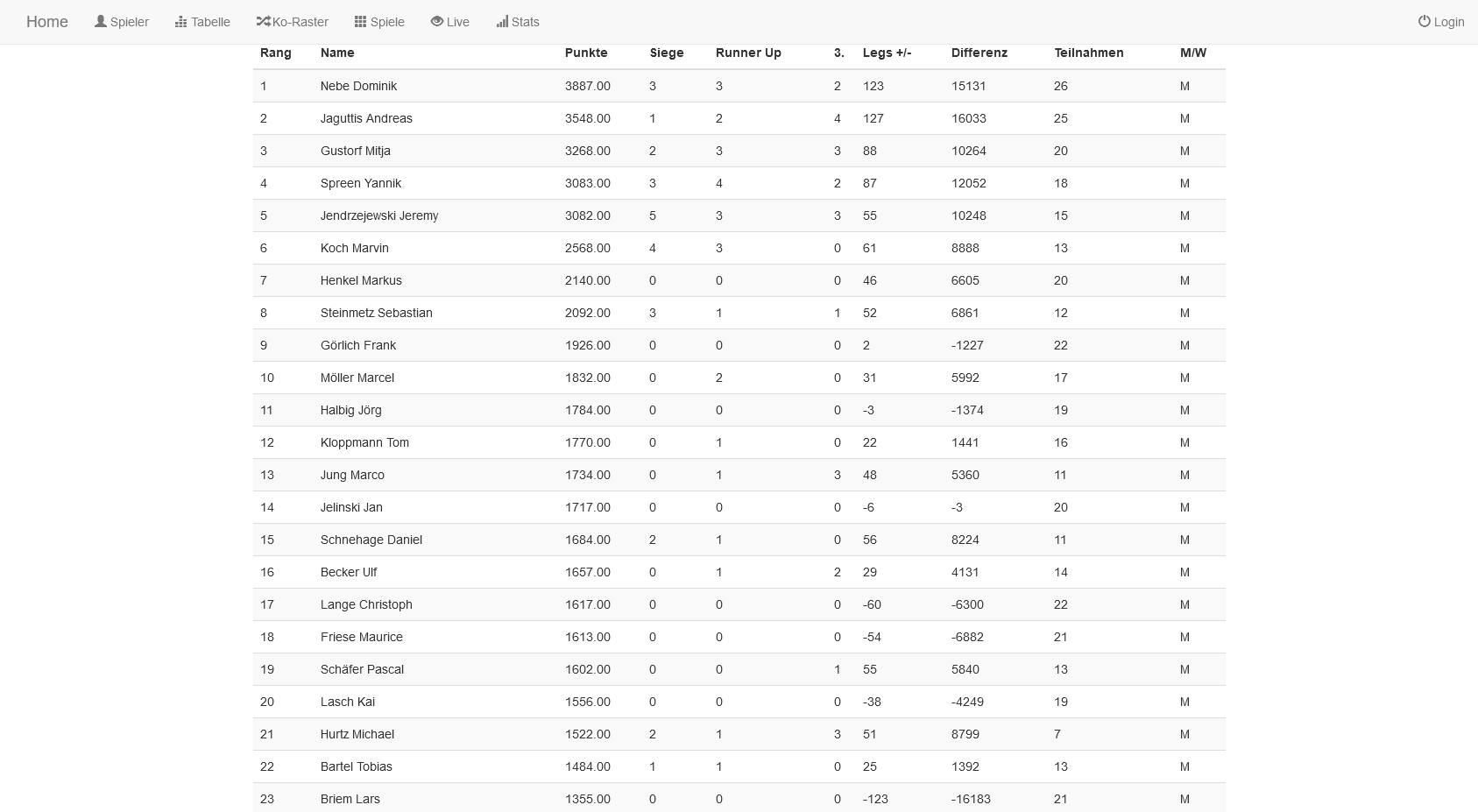
Task: Click the bar chart icon beside Stats
Action: coord(502,22)
